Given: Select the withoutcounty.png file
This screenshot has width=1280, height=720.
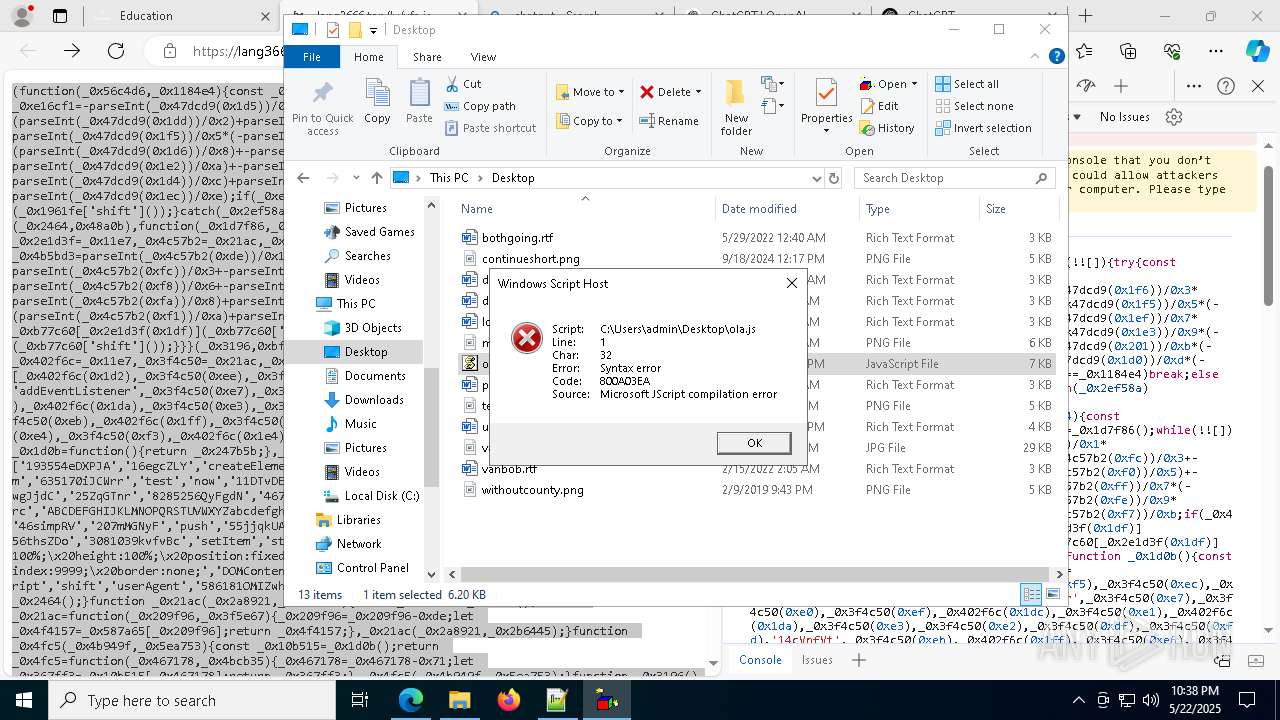Looking at the screenshot, I should tap(532, 490).
